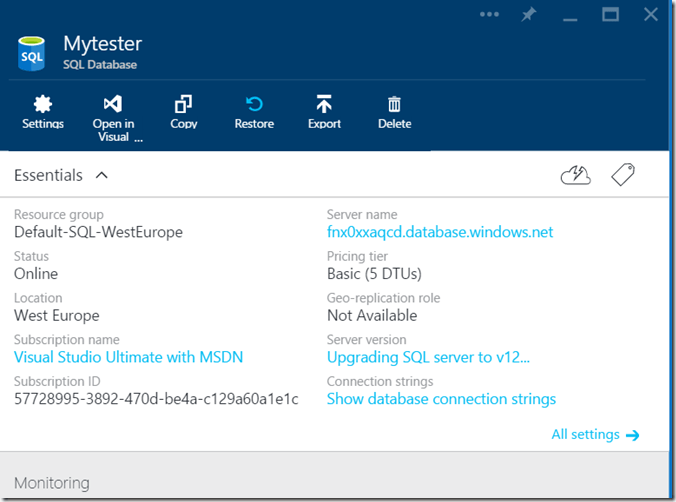Open Visual Studio Ultimate with MSDN subscription
This screenshot has width=676, height=502.
(128, 357)
